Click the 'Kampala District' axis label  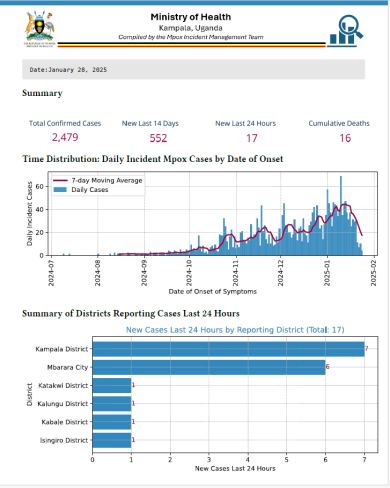(62, 349)
